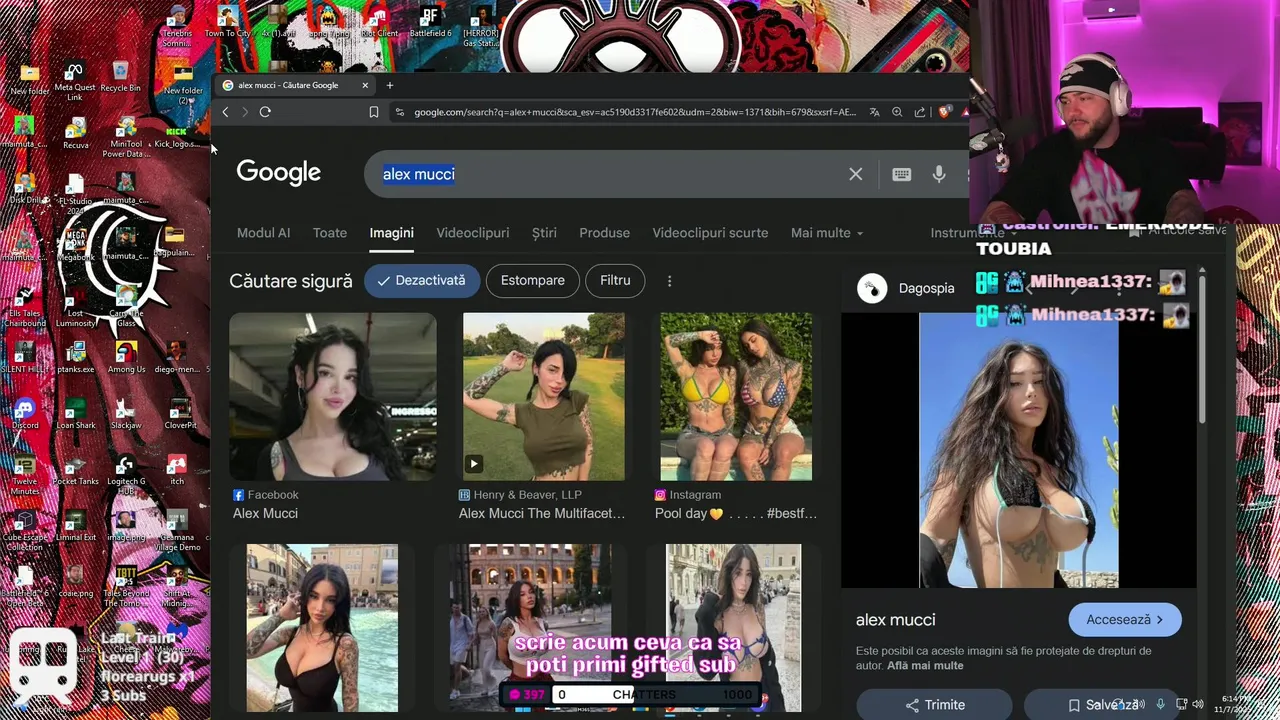Start voice search with the microphone icon
The image size is (1280, 720).
(x=939, y=174)
